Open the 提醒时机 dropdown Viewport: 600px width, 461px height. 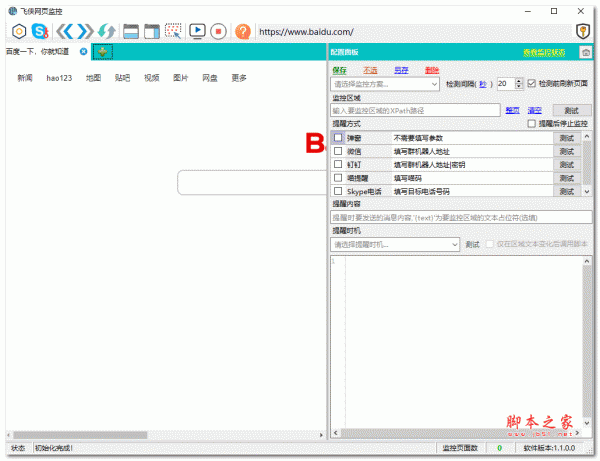pyautogui.click(x=395, y=244)
